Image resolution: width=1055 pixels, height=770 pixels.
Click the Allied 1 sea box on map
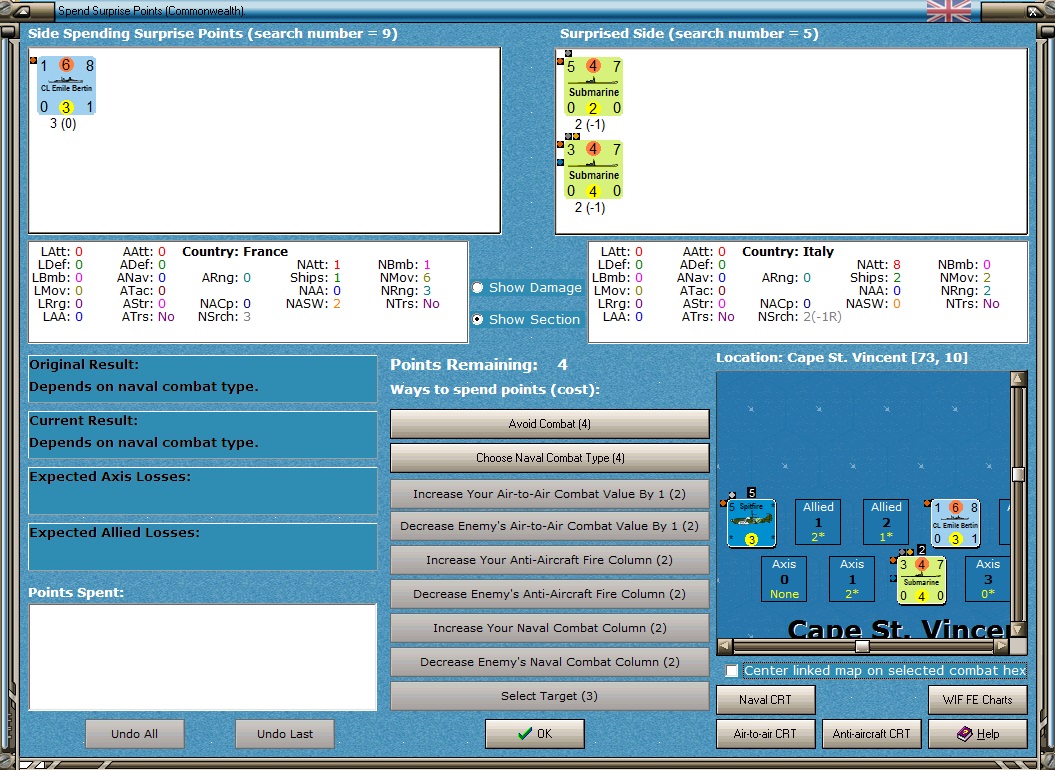818,522
